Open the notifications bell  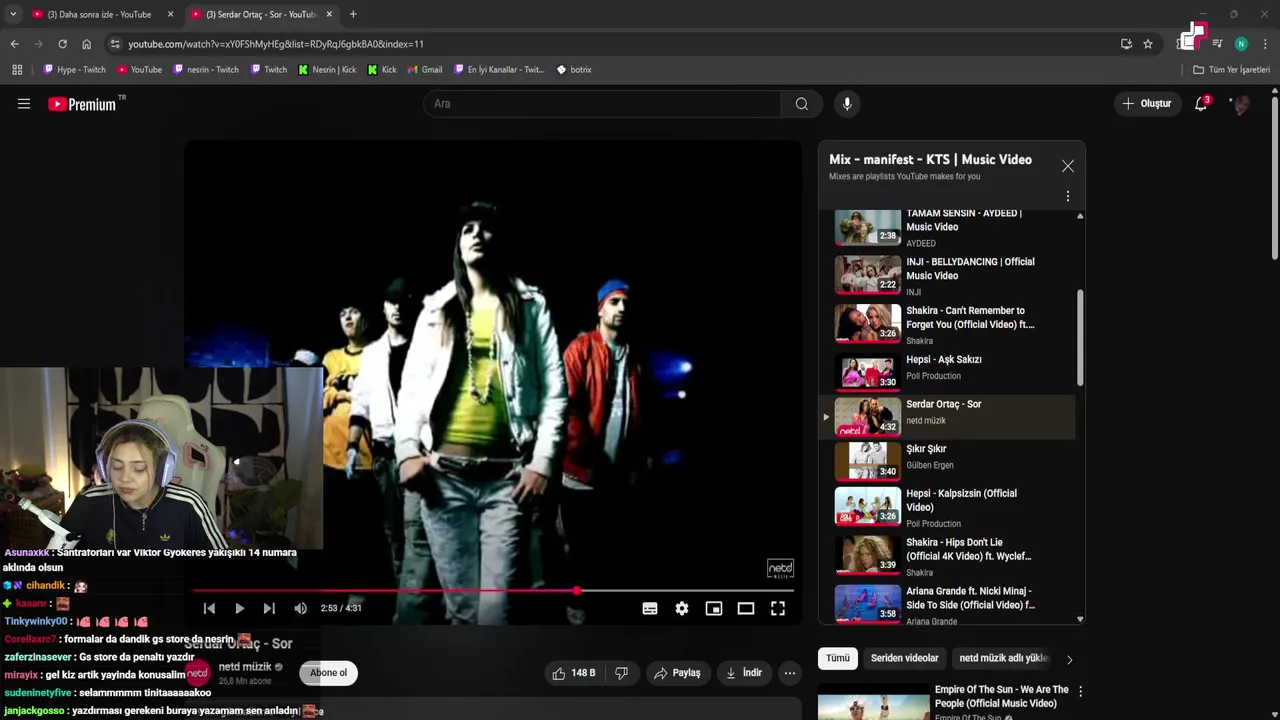click(1201, 104)
